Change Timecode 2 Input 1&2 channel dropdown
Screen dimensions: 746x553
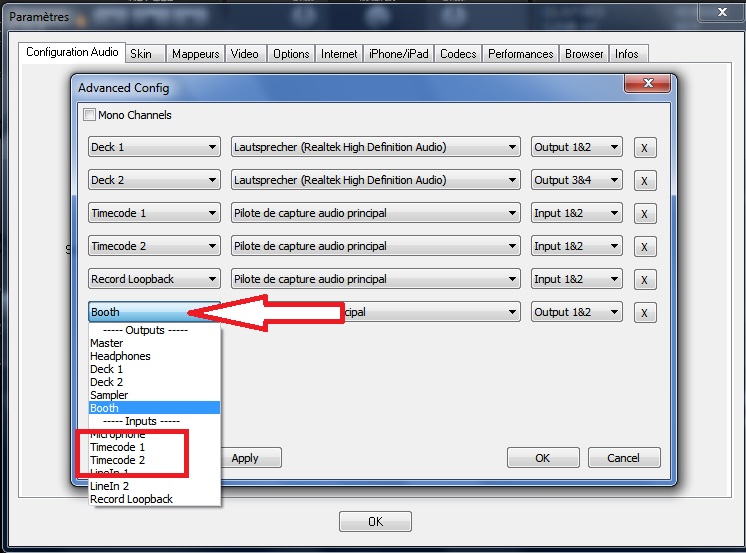577,246
